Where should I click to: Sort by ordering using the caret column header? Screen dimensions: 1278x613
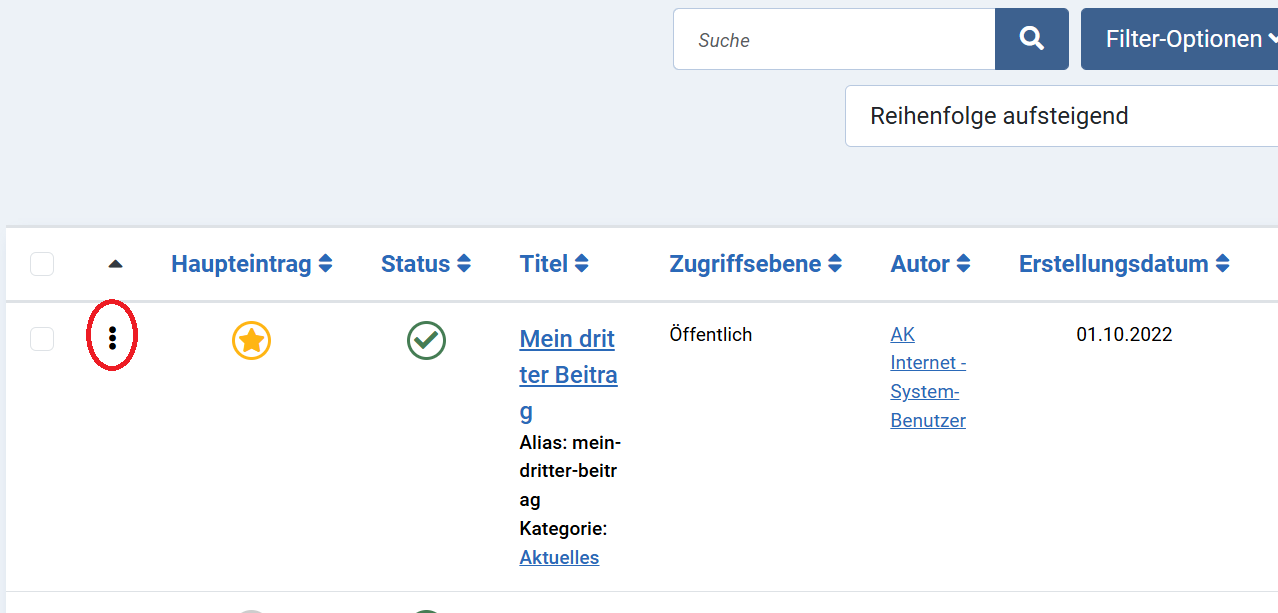(x=115, y=264)
